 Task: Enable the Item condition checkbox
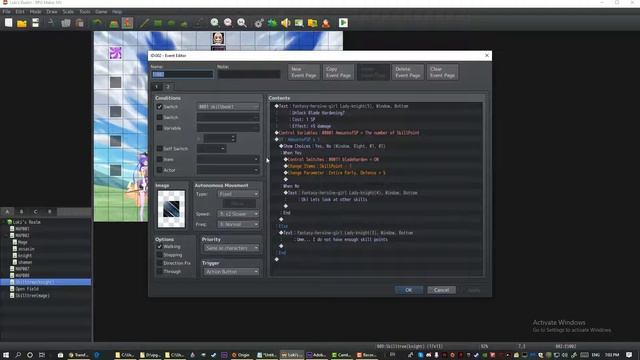[160, 159]
